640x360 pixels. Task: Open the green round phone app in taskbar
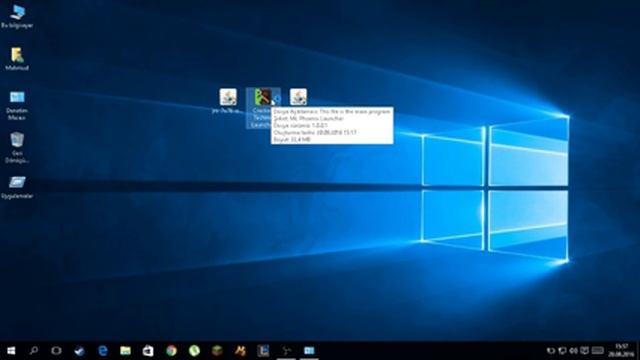(x=194, y=351)
